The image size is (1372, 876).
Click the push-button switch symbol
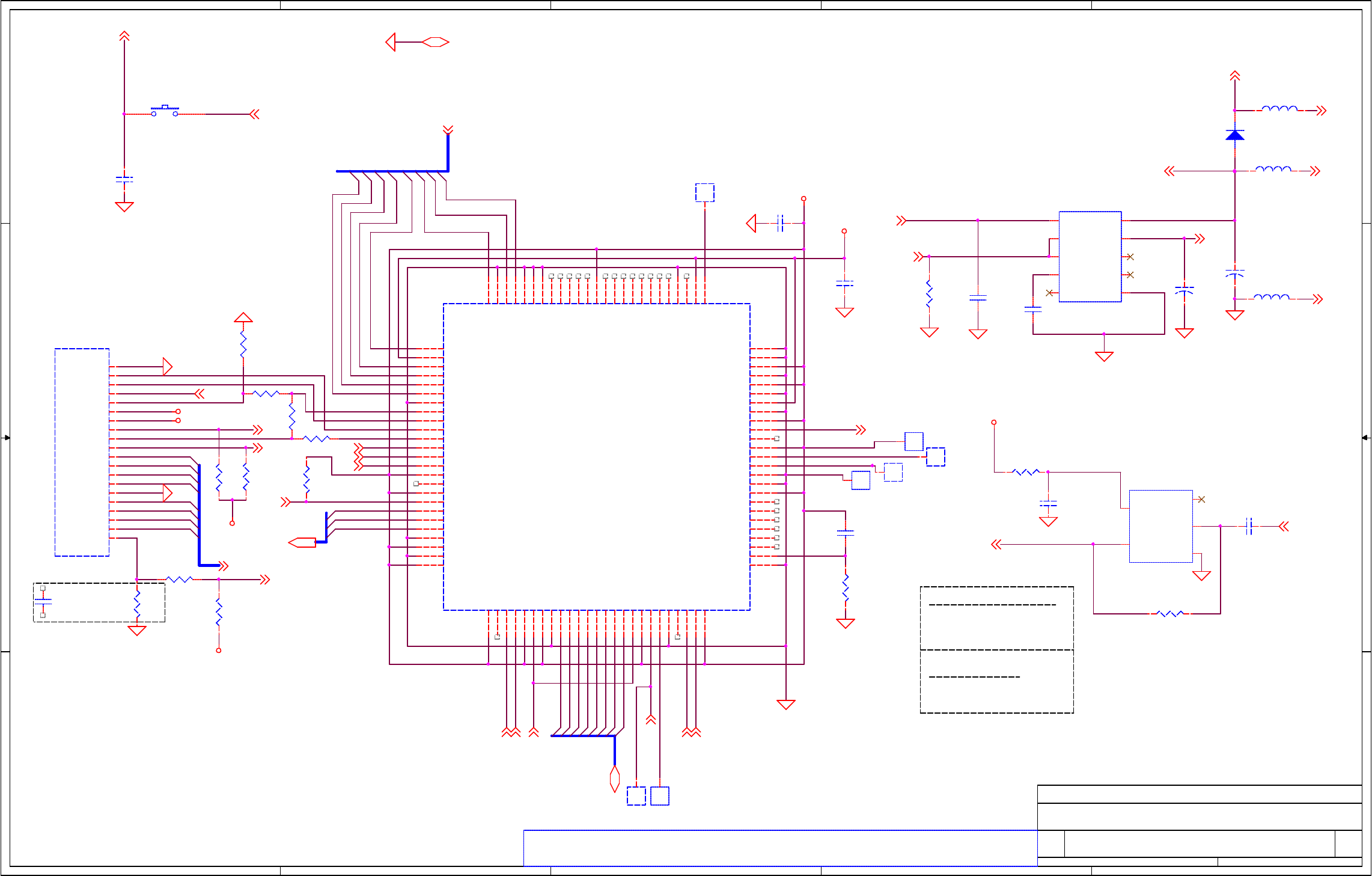(165, 111)
